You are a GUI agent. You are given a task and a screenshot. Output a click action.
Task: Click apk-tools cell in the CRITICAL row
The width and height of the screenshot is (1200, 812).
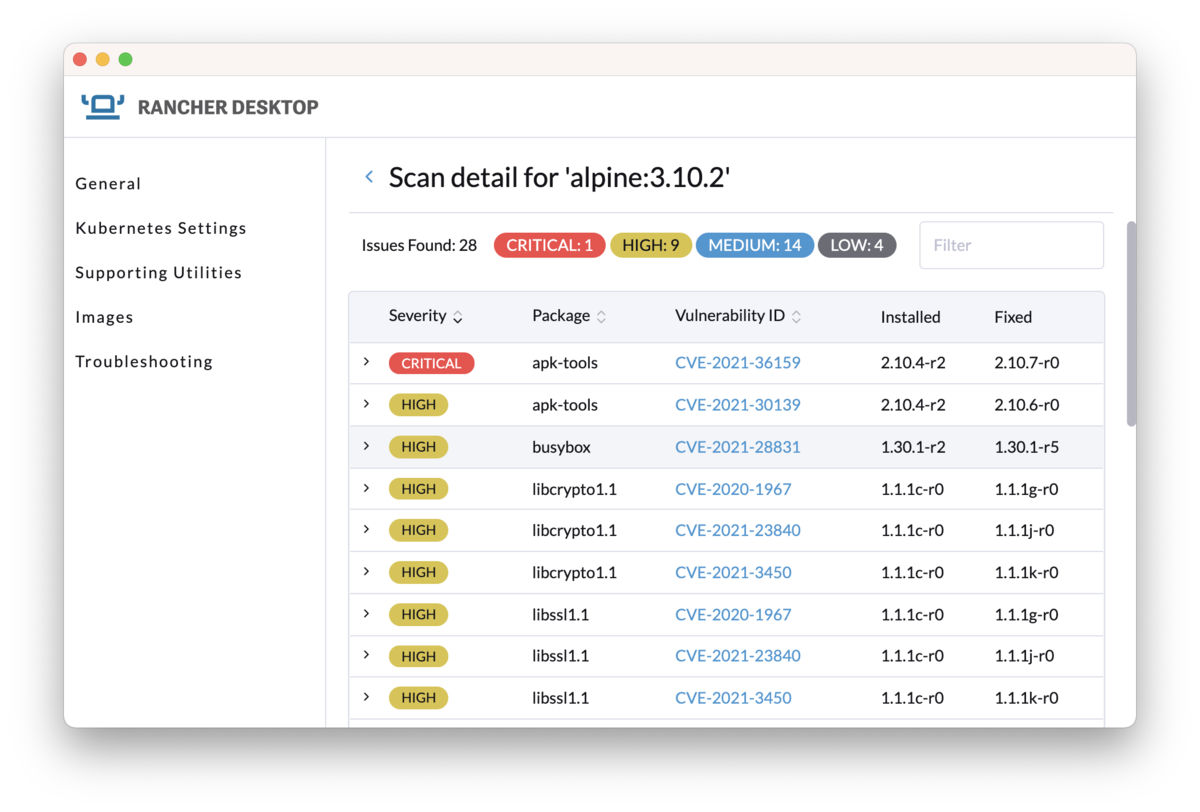coord(565,363)
